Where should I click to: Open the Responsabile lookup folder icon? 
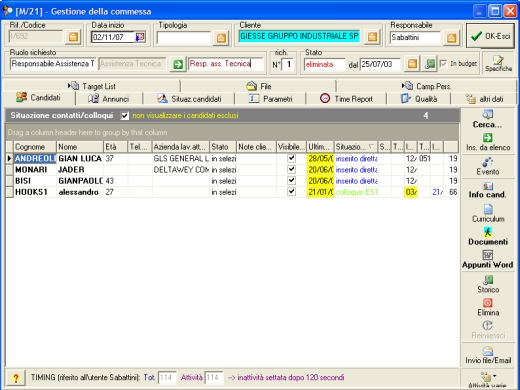pyautogui.click(x=451, y=38)
